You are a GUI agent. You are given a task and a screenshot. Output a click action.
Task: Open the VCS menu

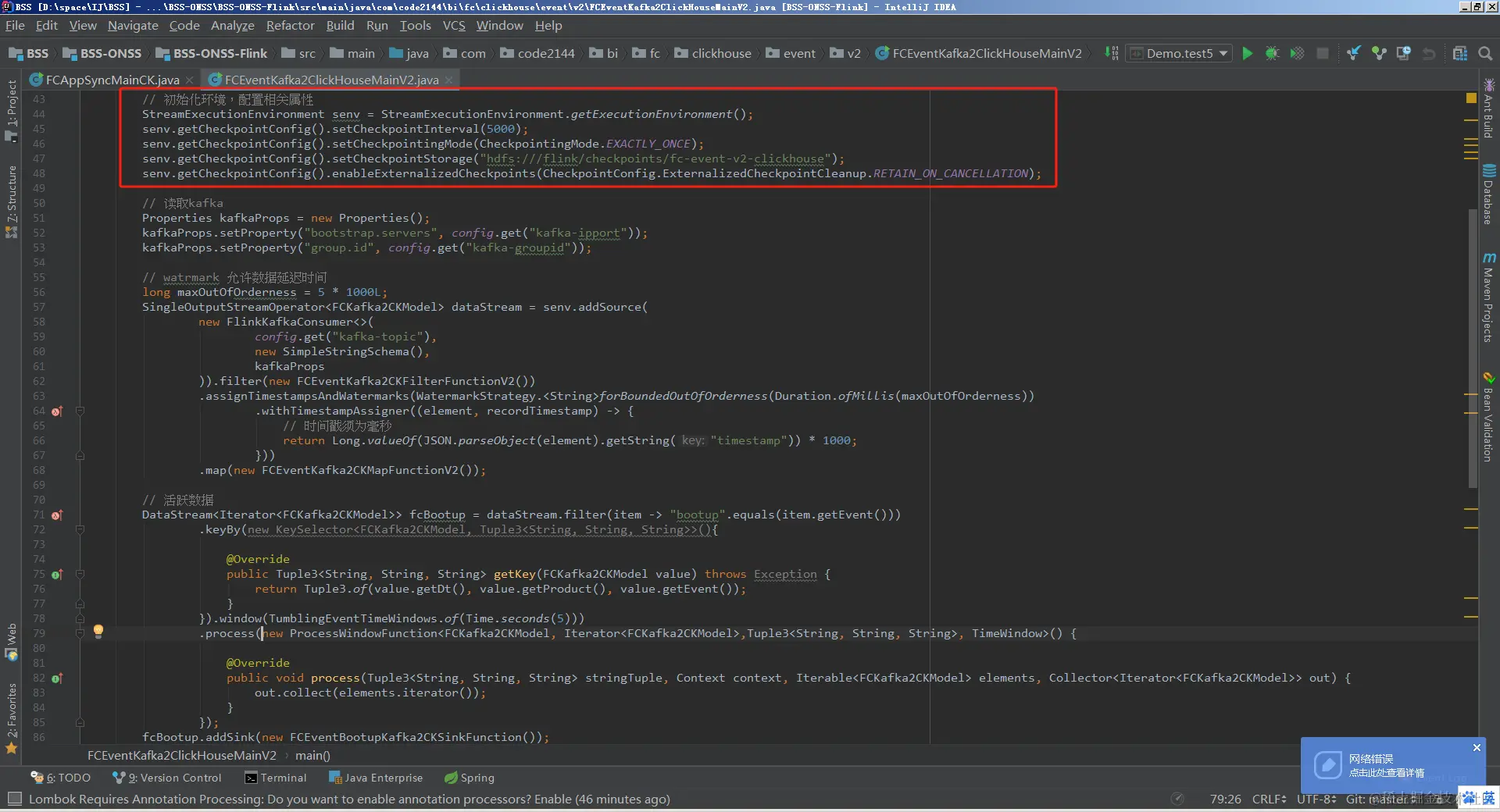point(454,25)
